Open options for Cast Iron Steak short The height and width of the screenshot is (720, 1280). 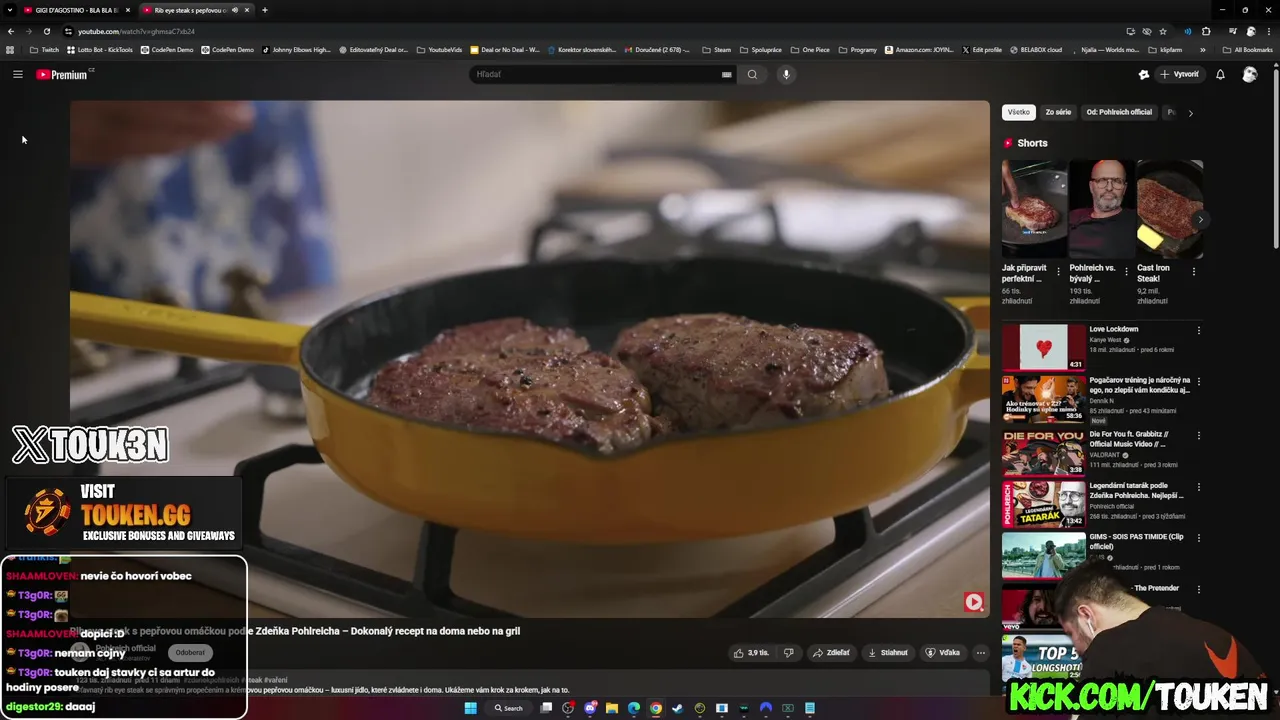[1193, 271]
